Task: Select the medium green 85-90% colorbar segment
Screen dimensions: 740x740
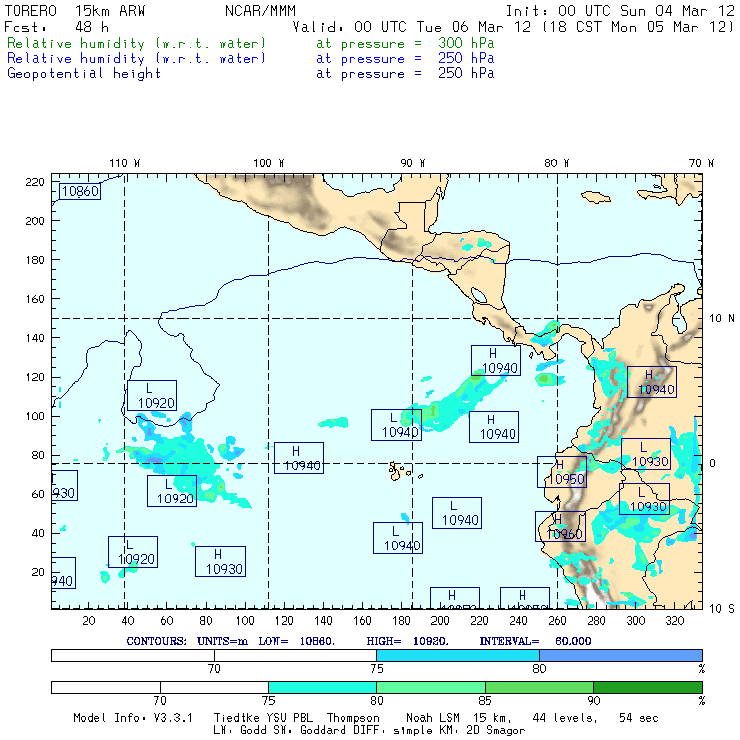Action: point(539,687)
